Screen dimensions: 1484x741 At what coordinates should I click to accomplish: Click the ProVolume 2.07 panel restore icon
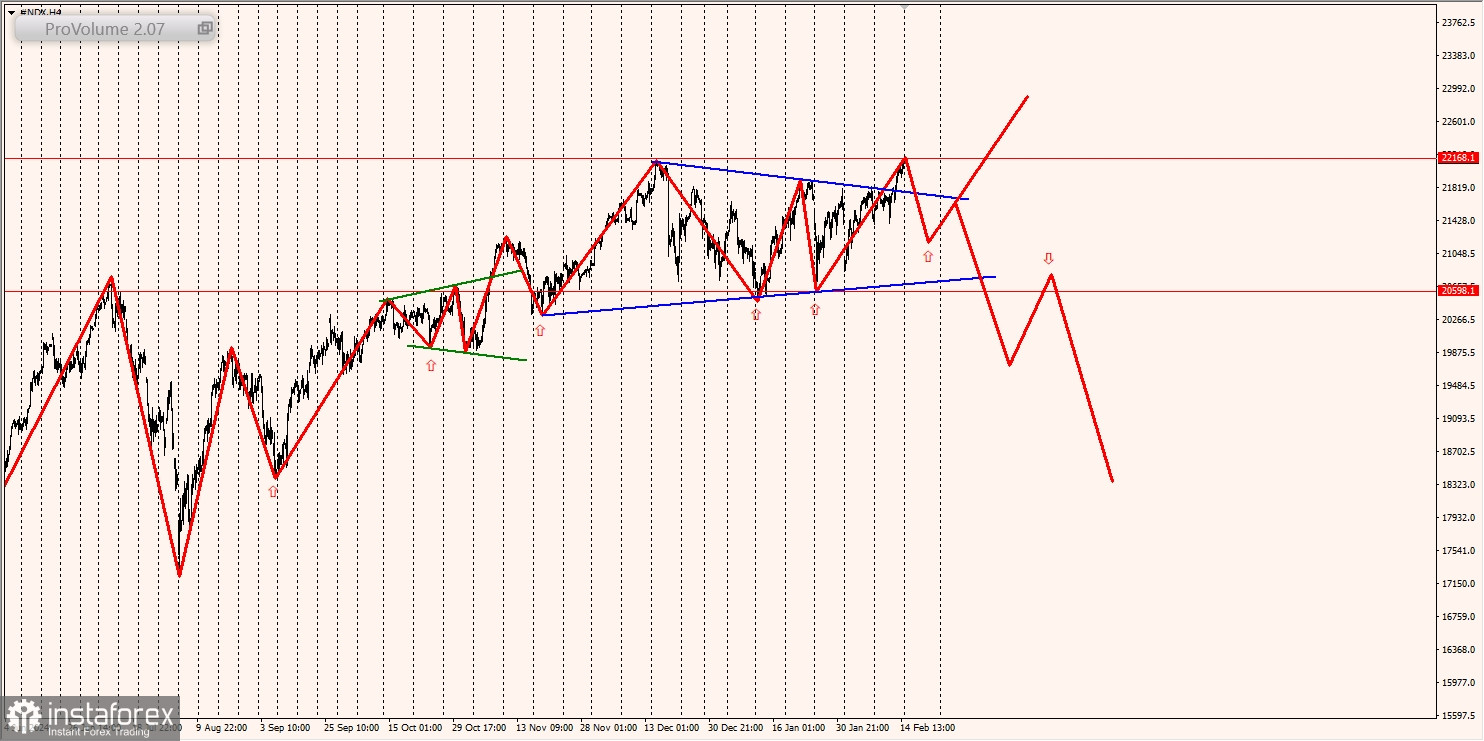pos(204,29)
